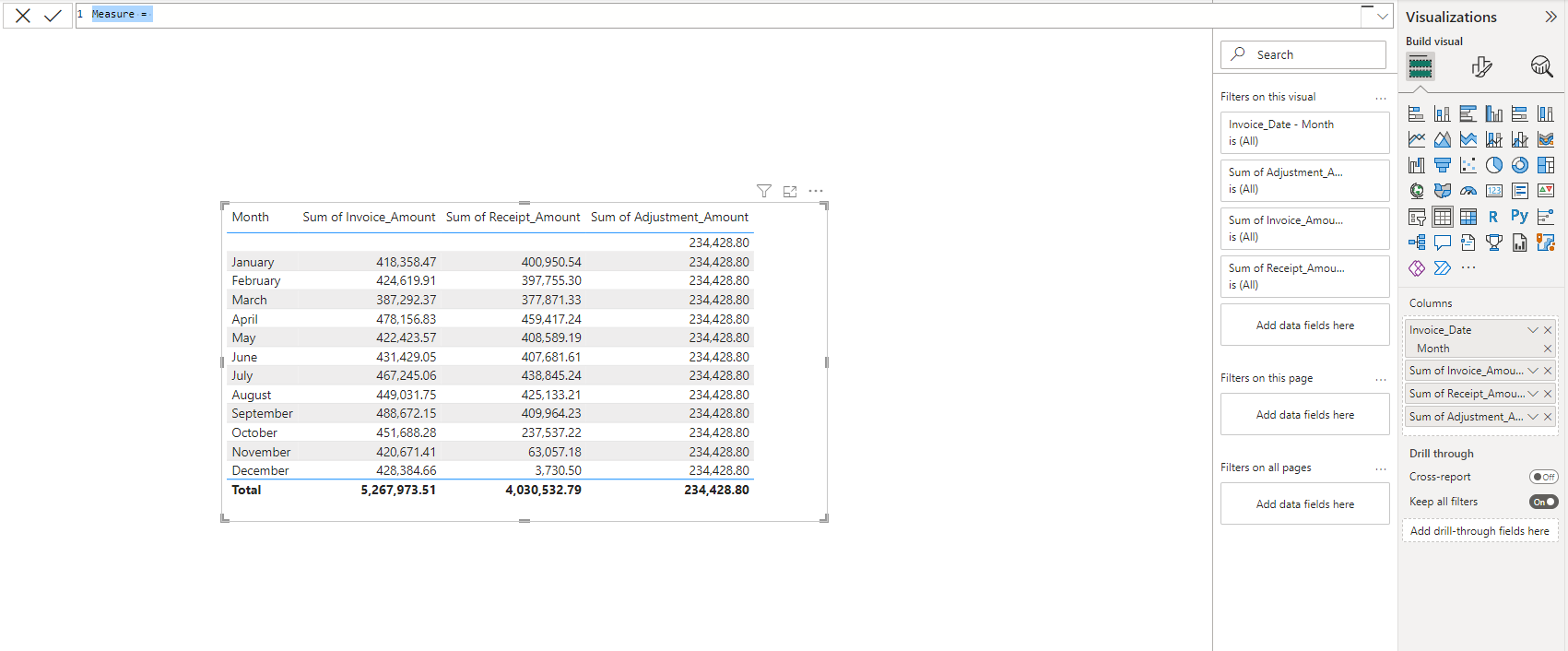Activate Focus mode on the table visual
1568x651 pixels.
pyautogui.click(x=790, y=191)
